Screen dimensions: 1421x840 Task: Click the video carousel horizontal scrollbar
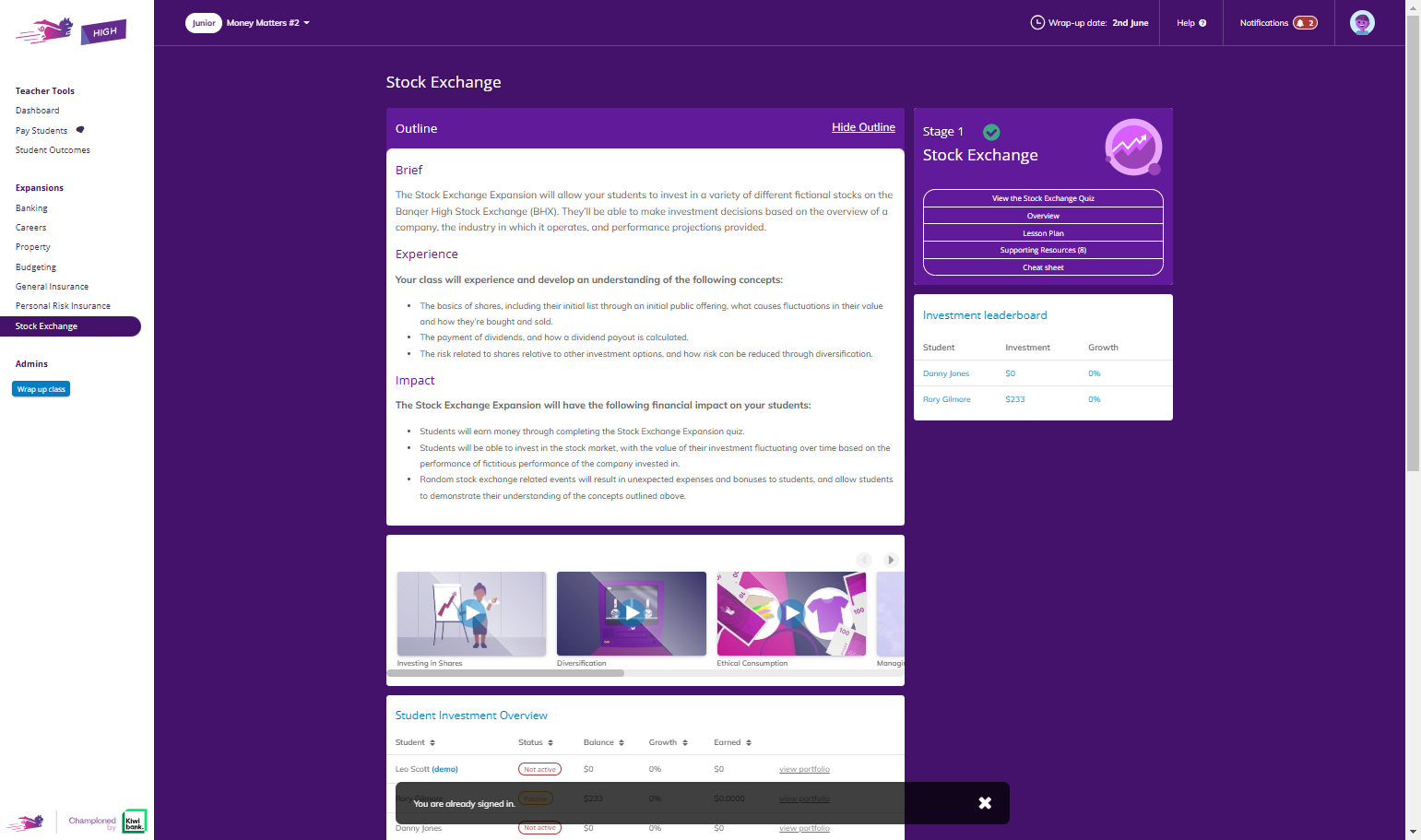(505, 673)
